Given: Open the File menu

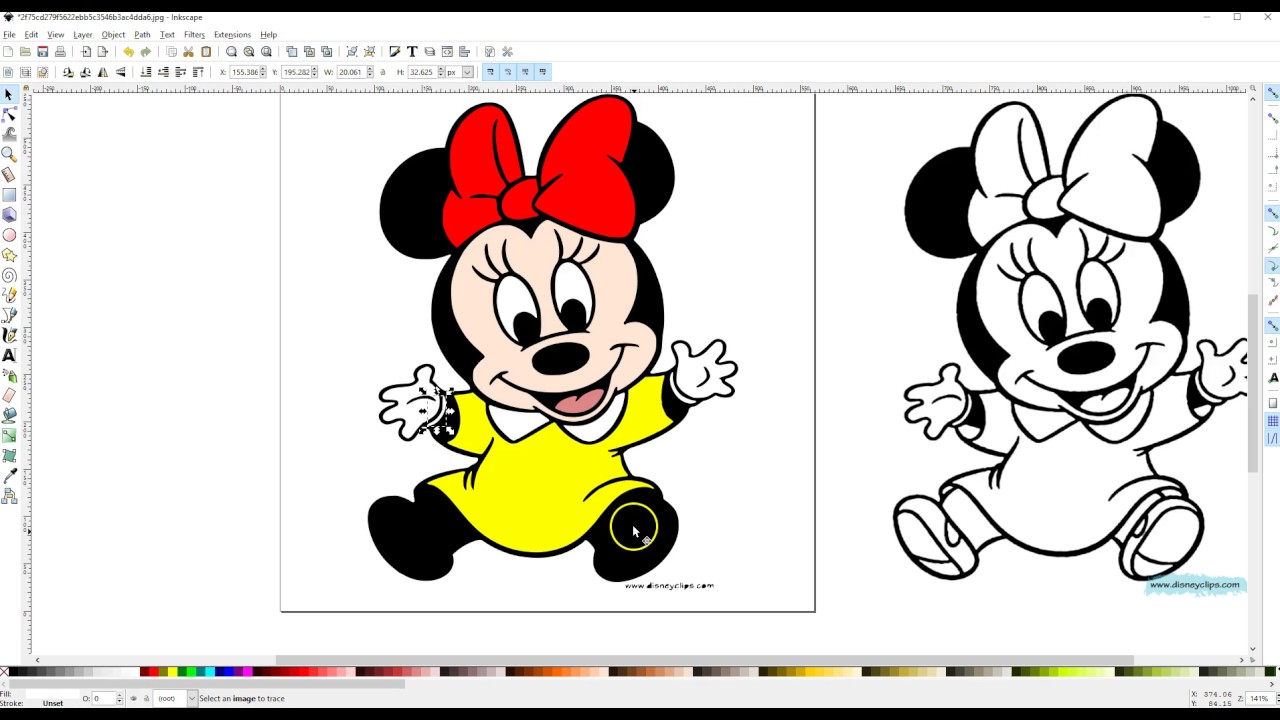Looking at the screenshot, I should click(9, 35).
